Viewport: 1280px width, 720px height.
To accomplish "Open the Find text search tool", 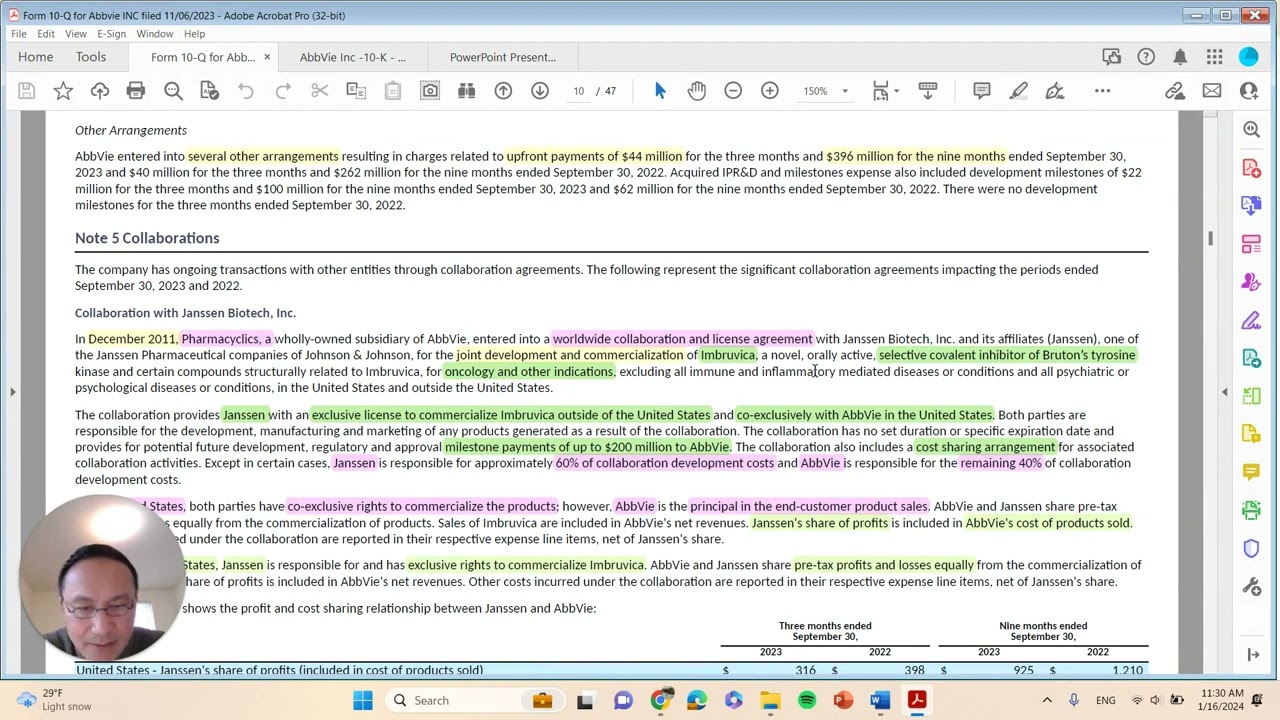I will click(x=173, y=91).
